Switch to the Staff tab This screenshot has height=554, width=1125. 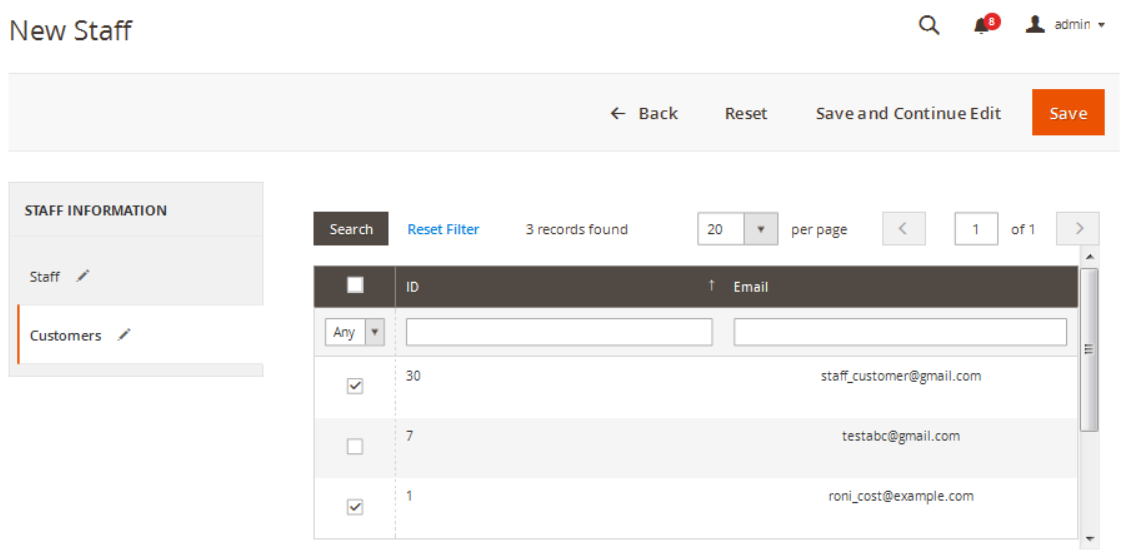[45, 276]
